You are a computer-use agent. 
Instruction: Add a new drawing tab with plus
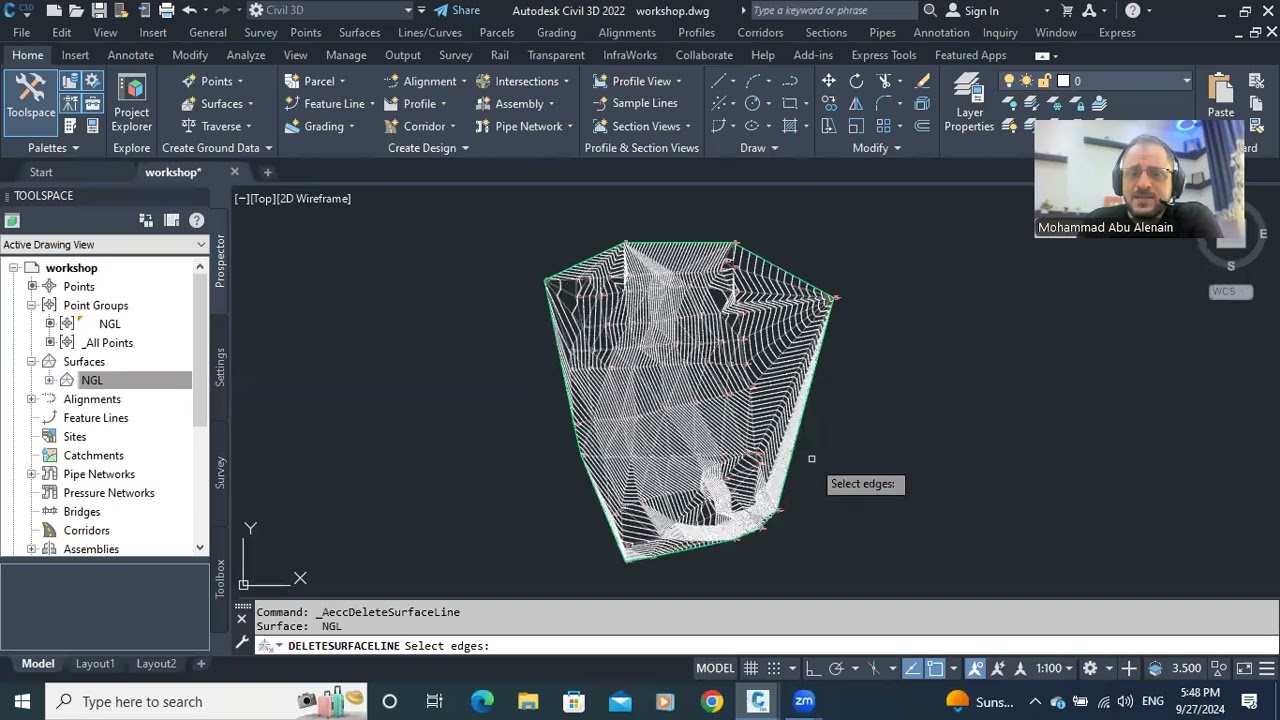(267, 172)
